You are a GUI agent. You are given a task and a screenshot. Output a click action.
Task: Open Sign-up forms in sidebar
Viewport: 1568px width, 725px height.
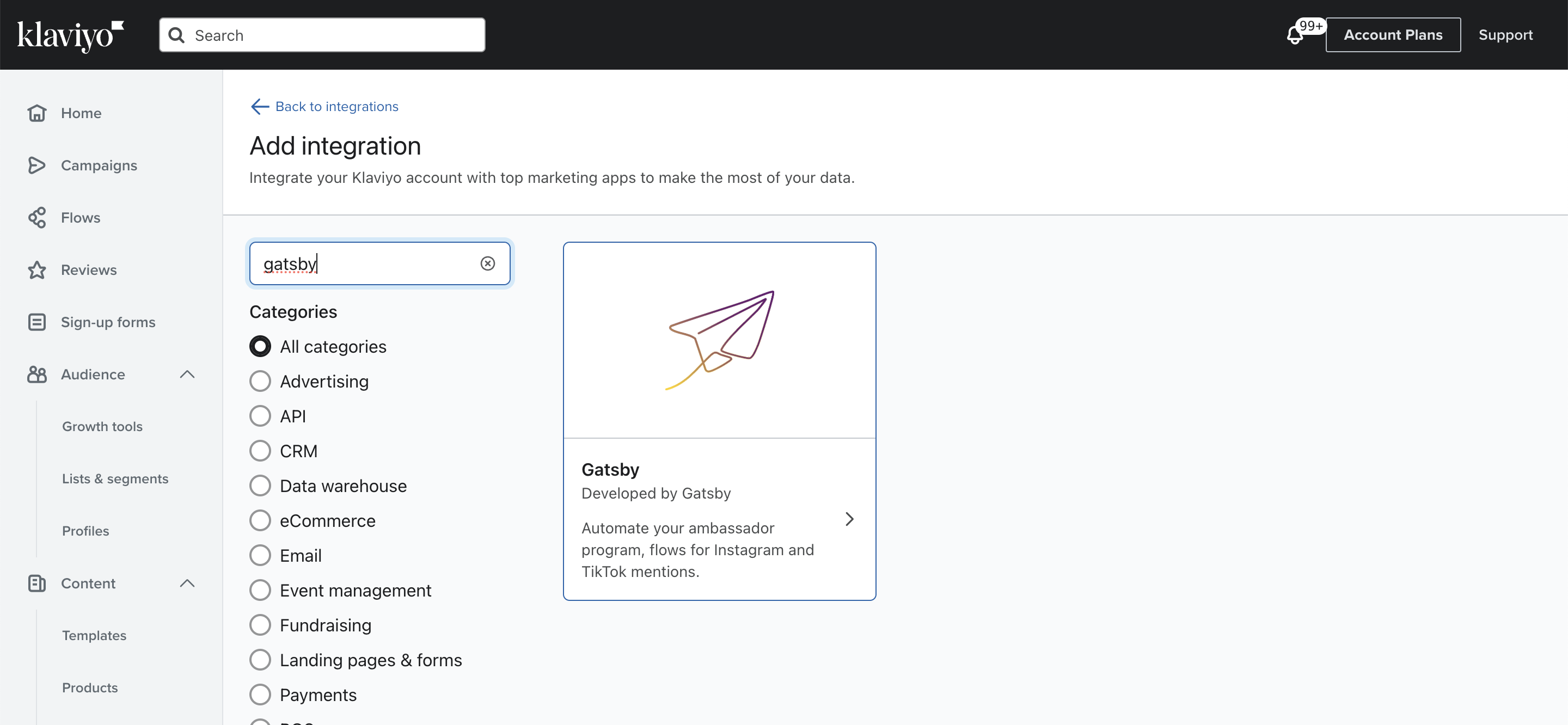point(108,322)
